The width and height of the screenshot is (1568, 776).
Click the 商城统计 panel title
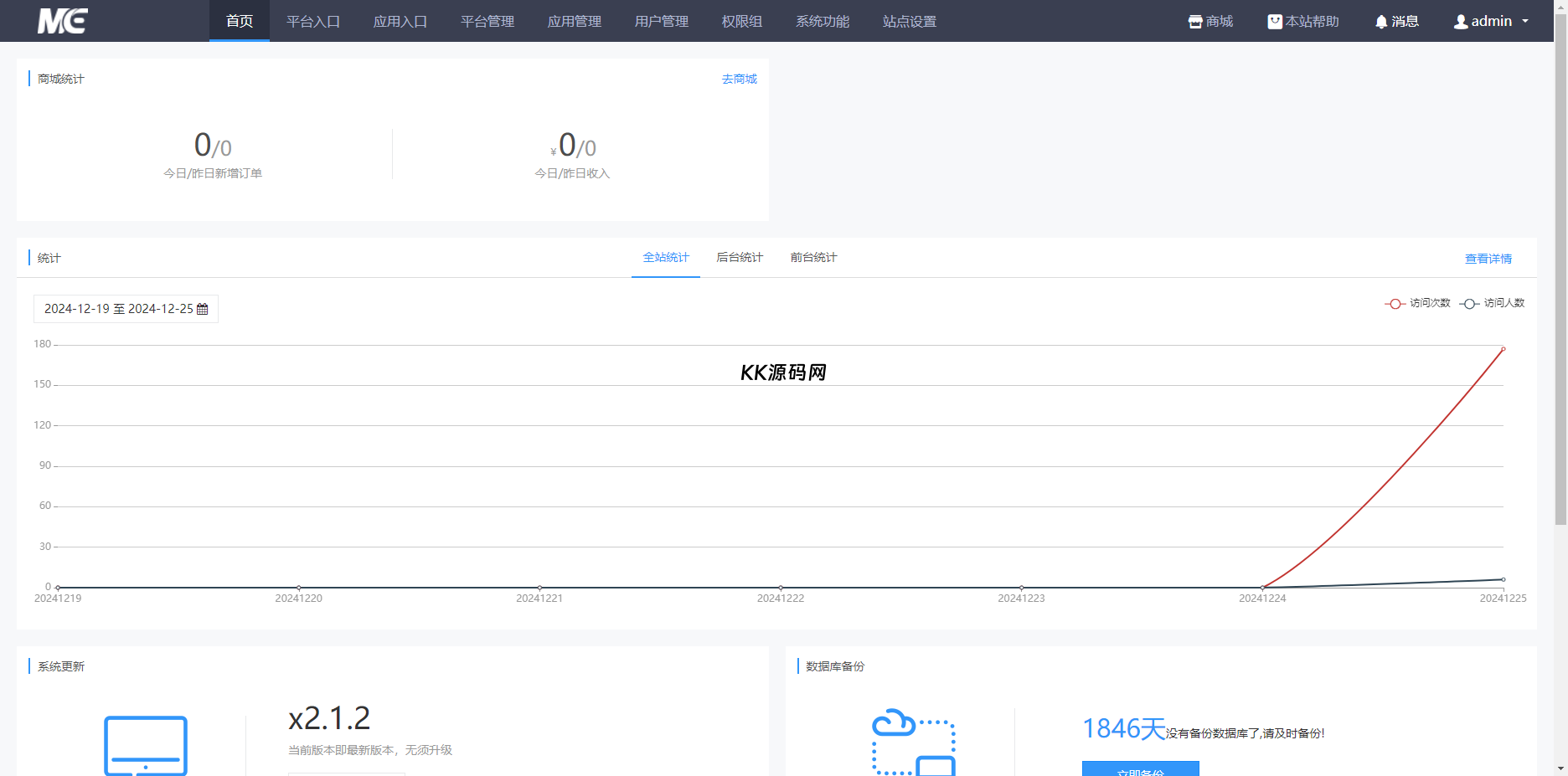61,79
